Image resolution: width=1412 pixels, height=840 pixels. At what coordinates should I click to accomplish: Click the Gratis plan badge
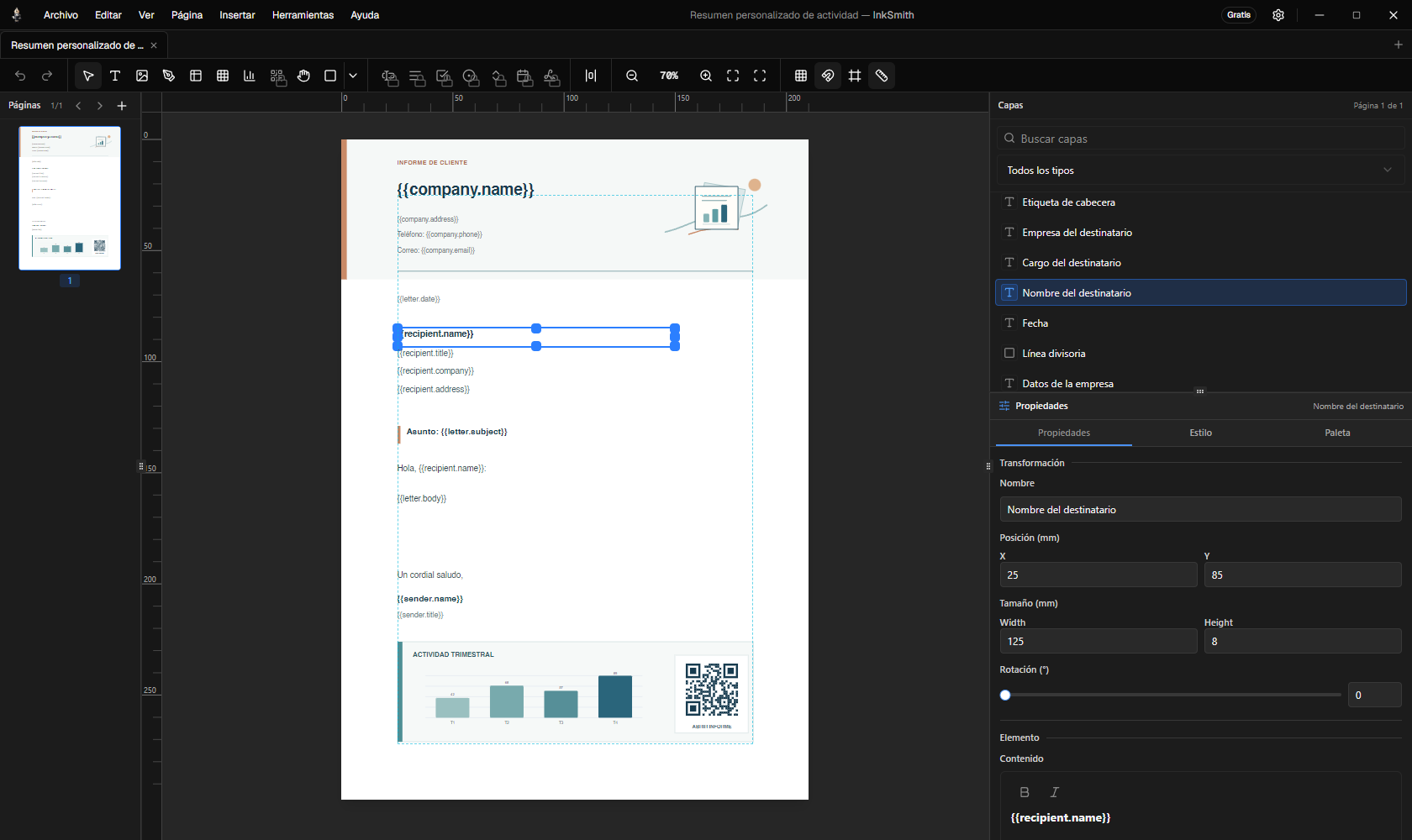(1239, 15)
